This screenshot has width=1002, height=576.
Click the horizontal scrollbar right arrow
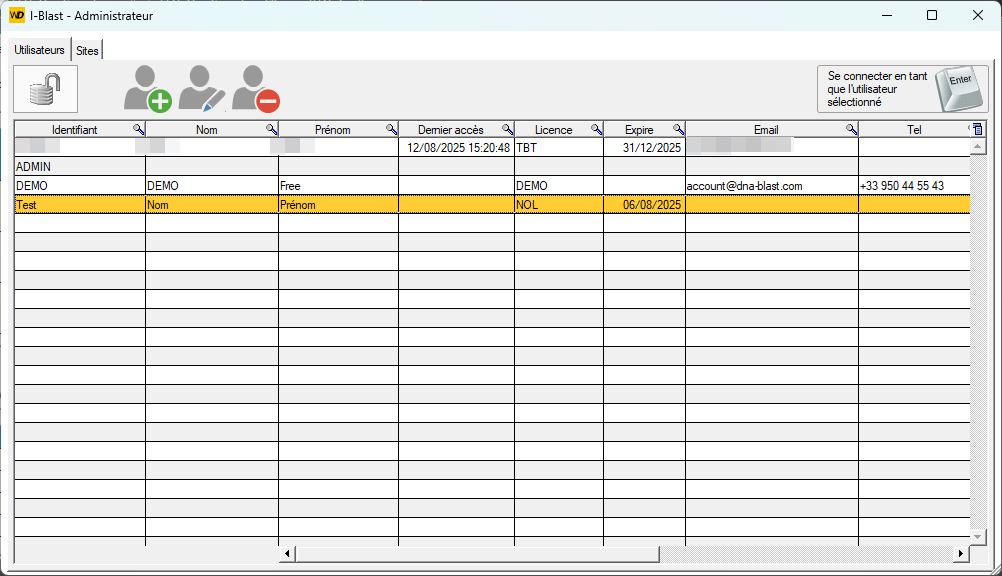[x=961, y=553]
